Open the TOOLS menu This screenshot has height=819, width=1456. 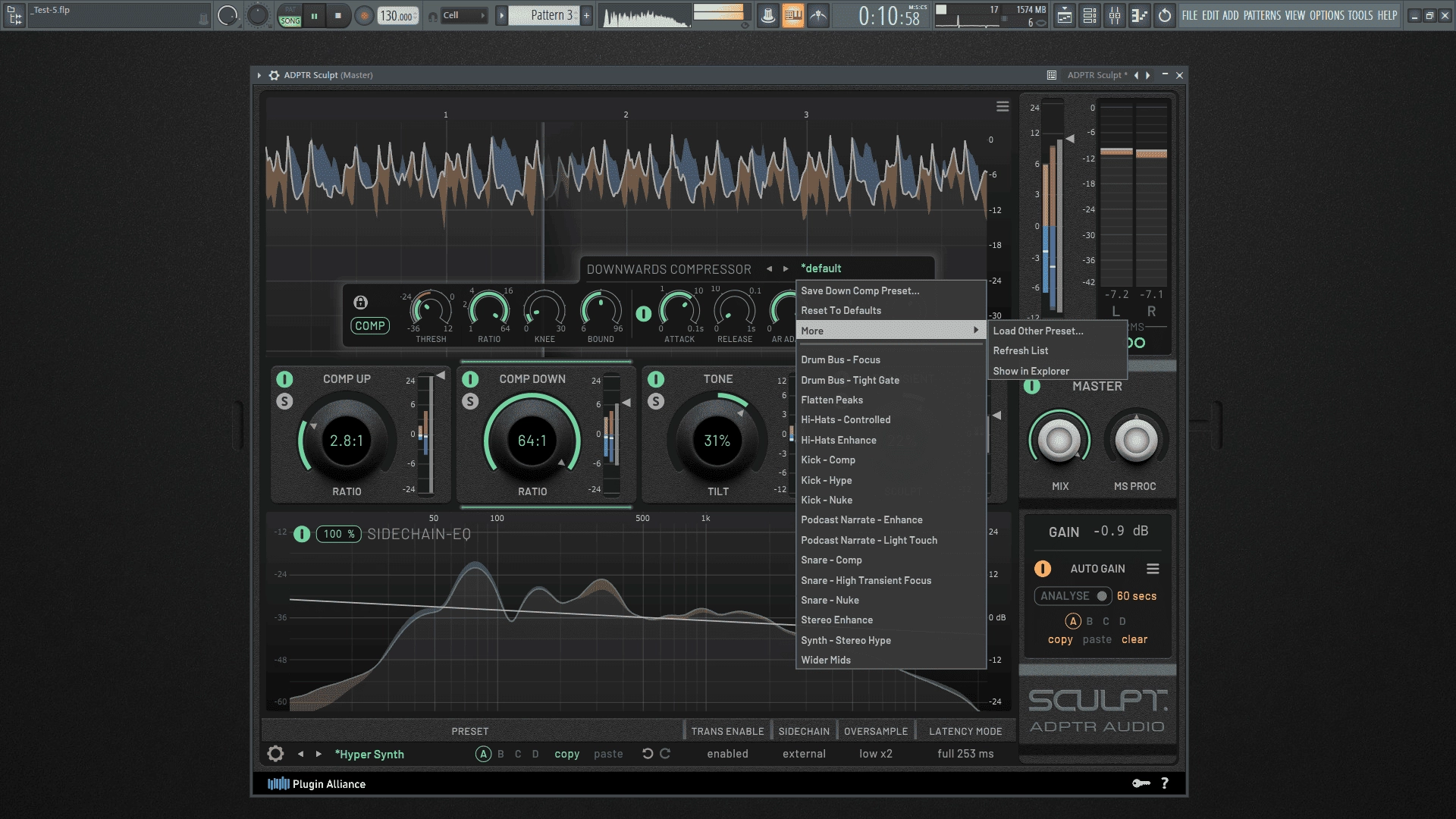click(x=1360, y=15)
